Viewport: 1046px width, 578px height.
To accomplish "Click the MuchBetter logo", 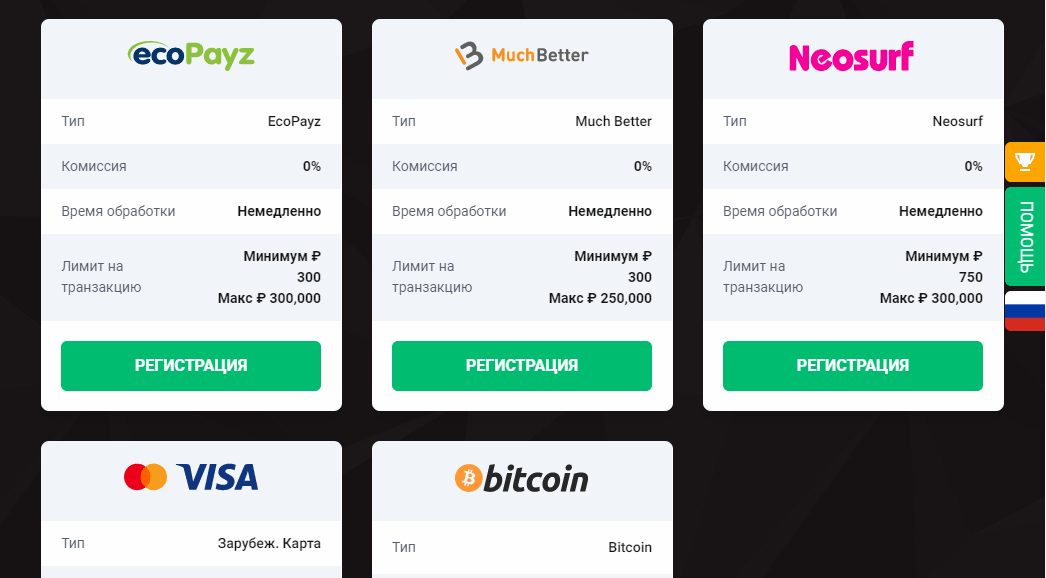I will tap(522, 56).
